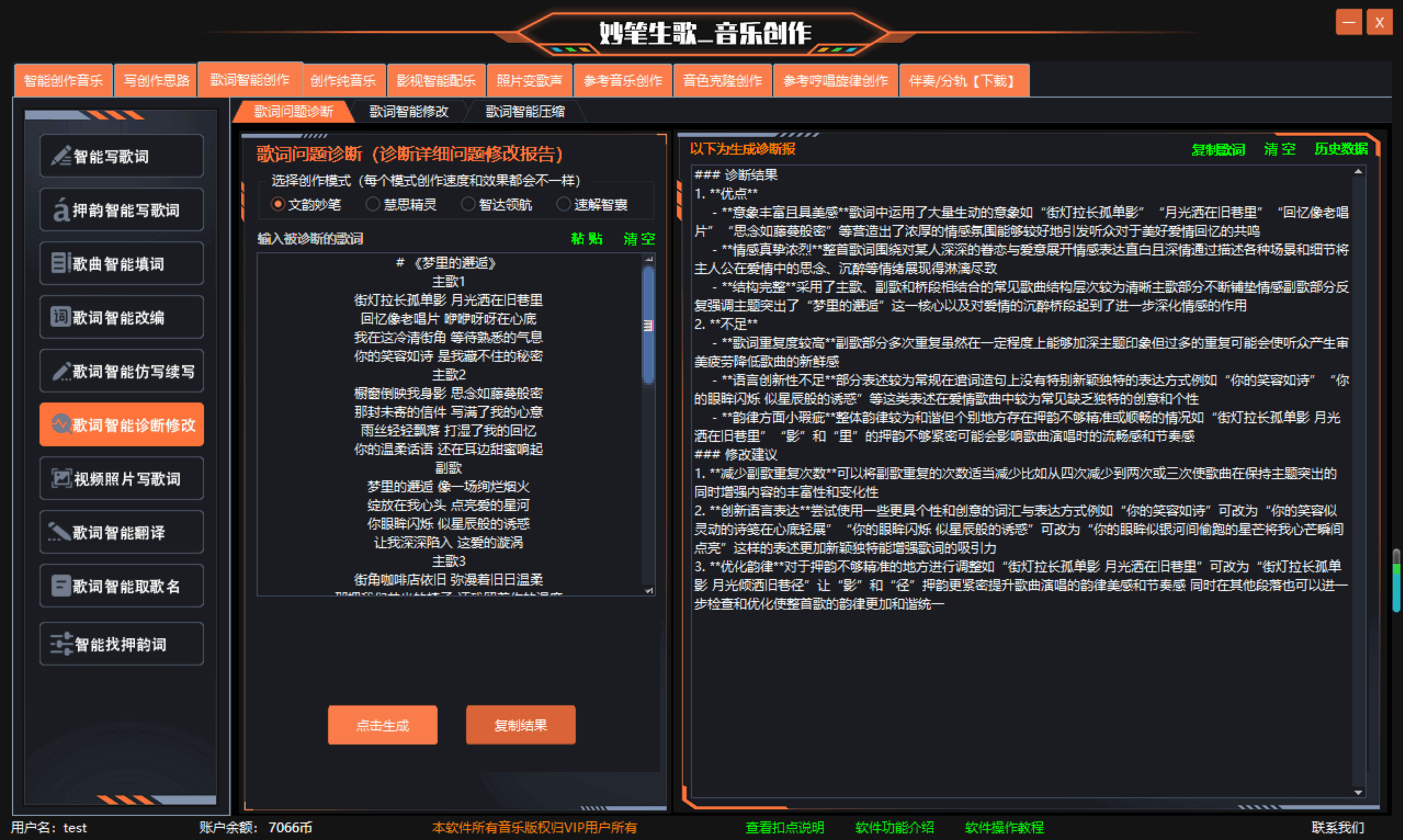The width and height of the screenshot is (1403, 840).
Task: Select the 智达领航 creation mode
Action: tap(468, 204)
